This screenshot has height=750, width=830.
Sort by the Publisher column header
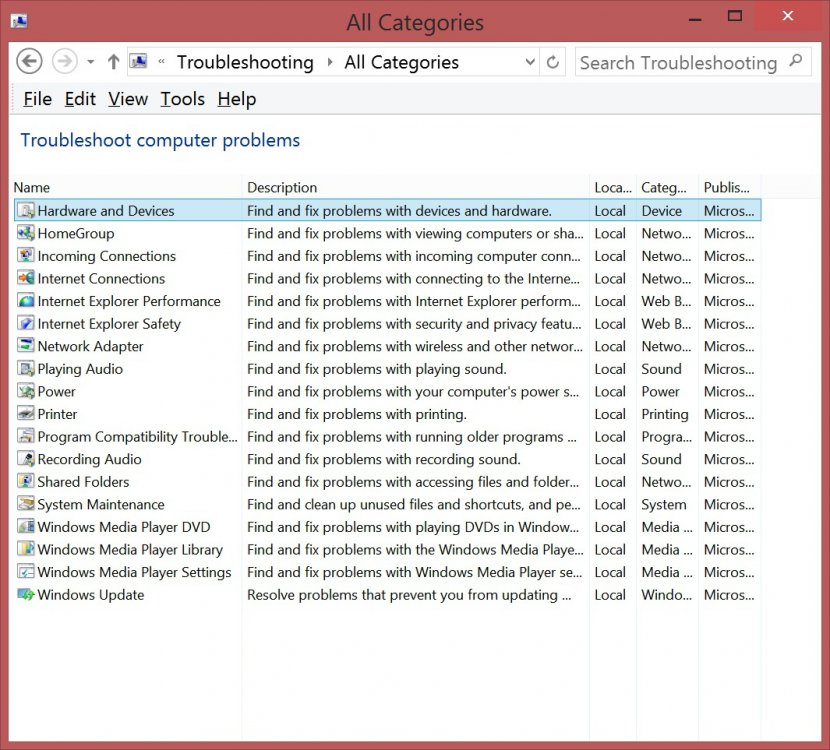729,187
